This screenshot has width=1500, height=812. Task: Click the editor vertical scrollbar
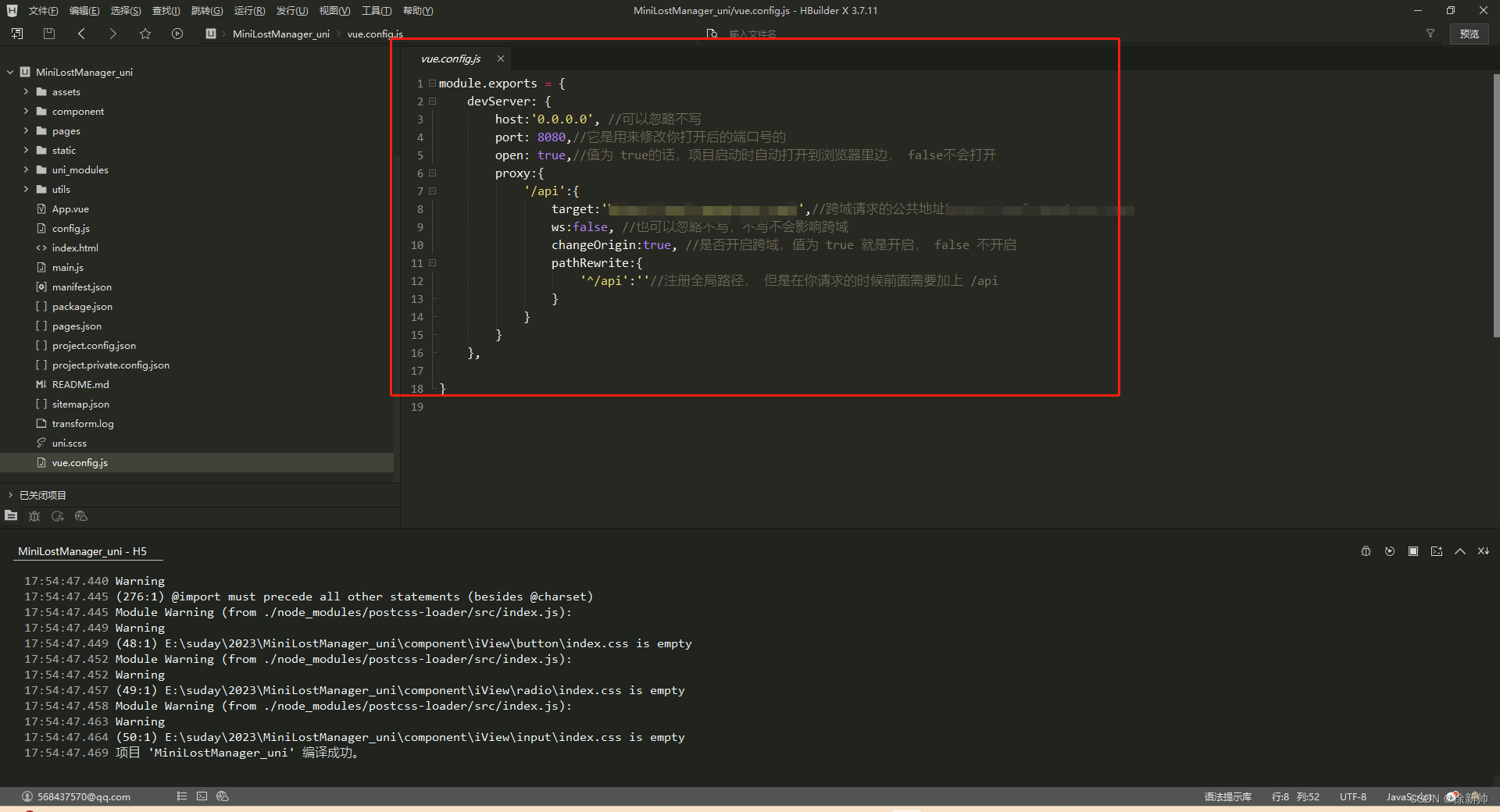click(x=1495, y=205)
